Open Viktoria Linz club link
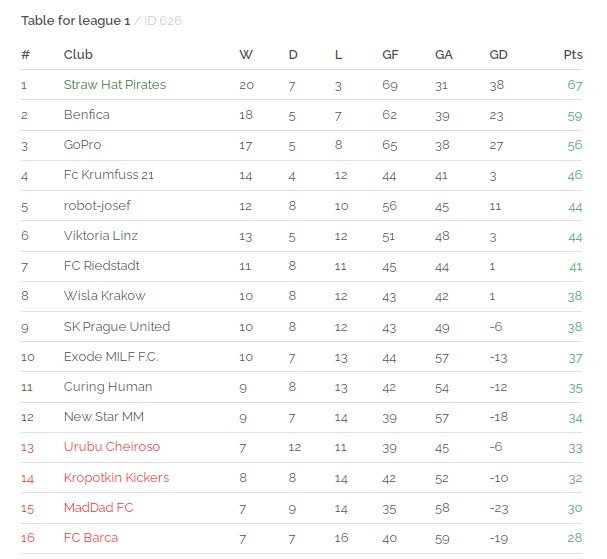Screen dimensions: 607x559 [101, 235]
